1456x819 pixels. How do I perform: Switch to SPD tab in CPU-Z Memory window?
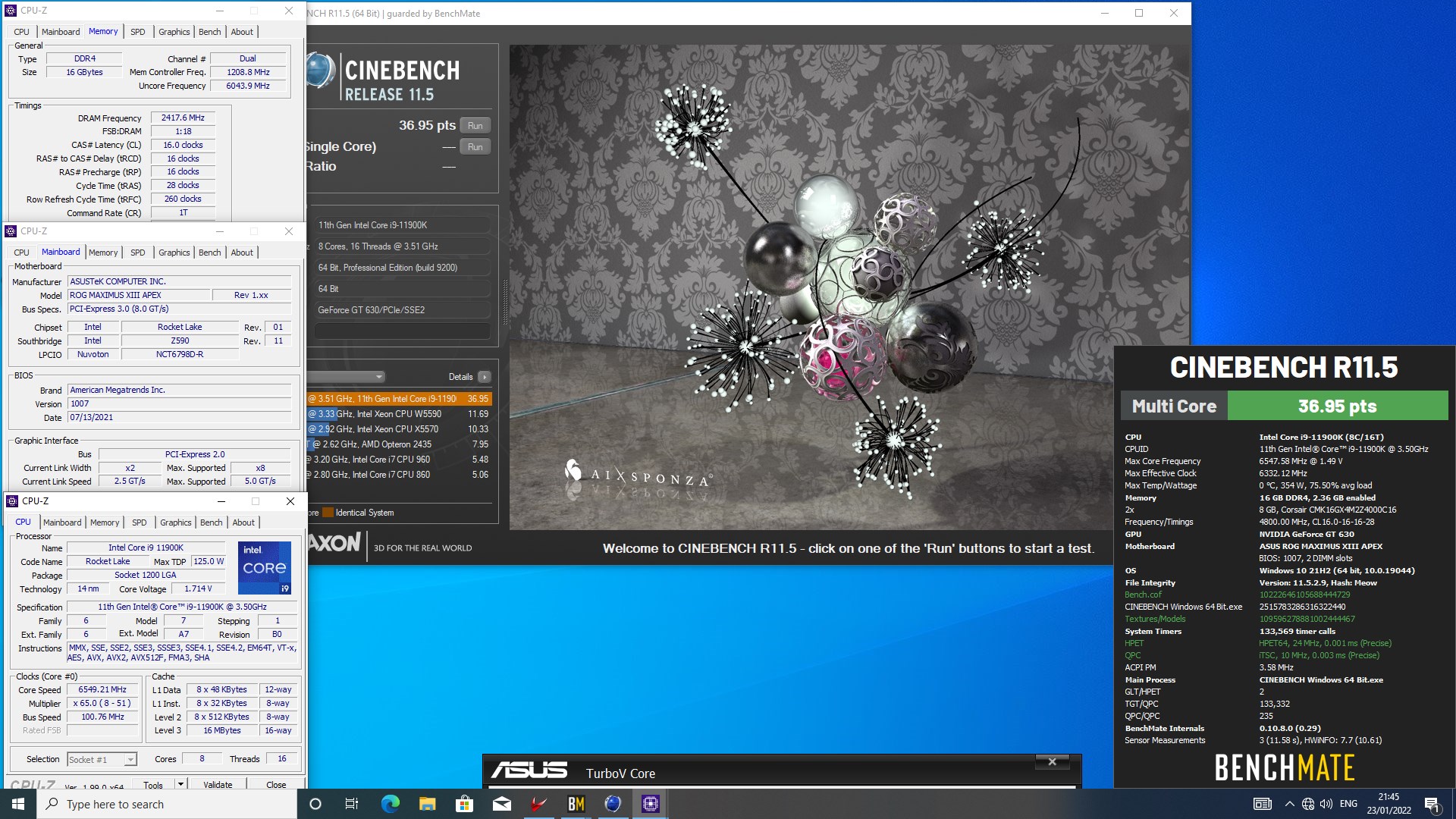(x=137, y=32)
